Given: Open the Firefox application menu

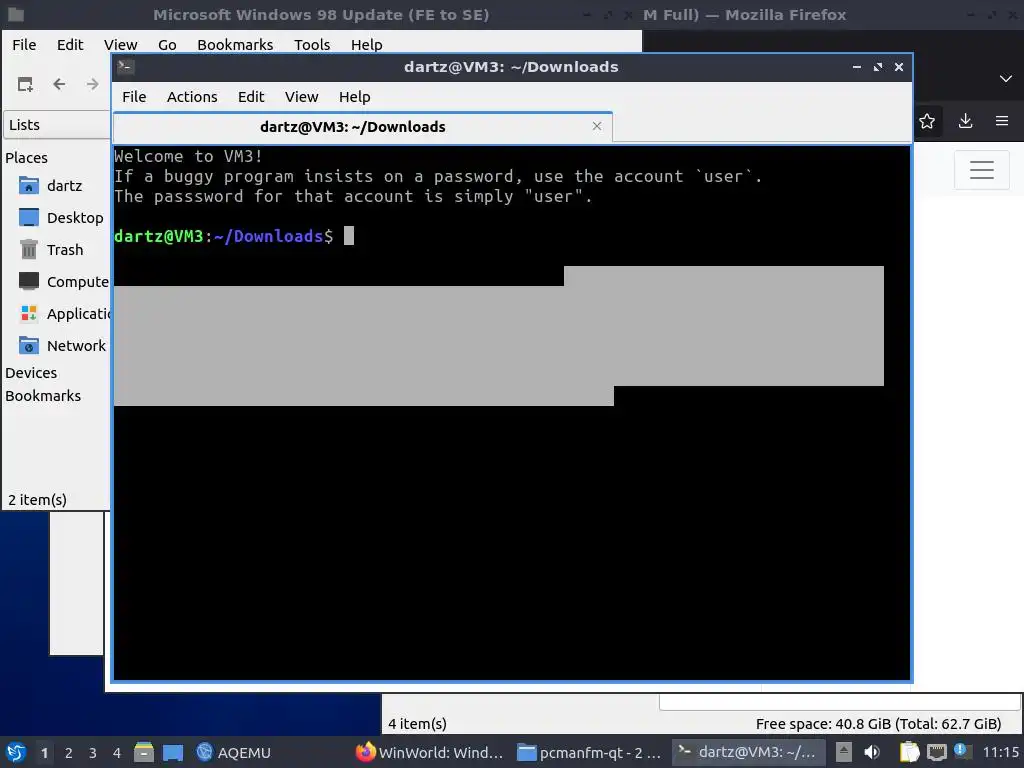Looking at the screenshot, I should 1002,121.
